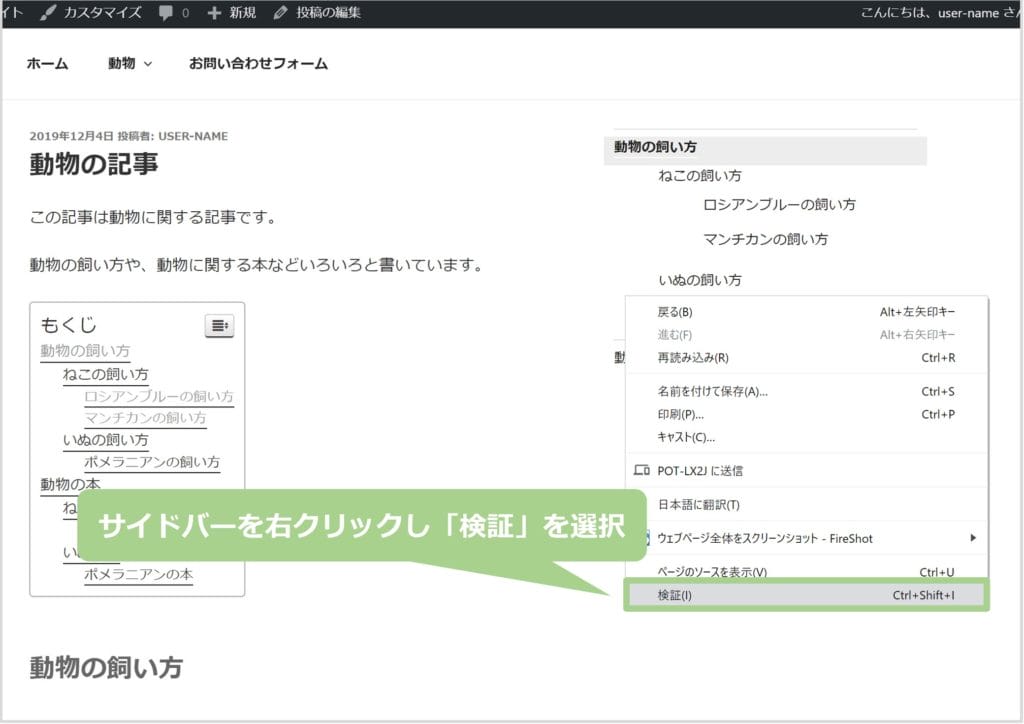Viewport: 1024px width, 724px height.
Task: Click the cast device icon beside POT-LX2J
Action: coord(642,470)
